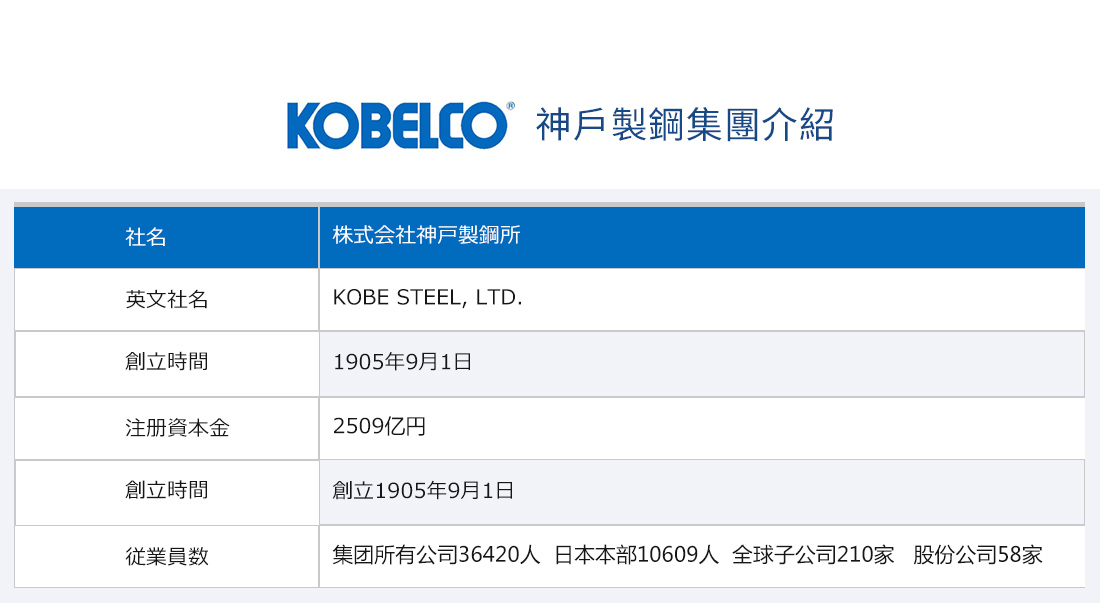Select the second 創立時間 label
The width and height of the screenshot is (1100, 603).
coord(166,490)
